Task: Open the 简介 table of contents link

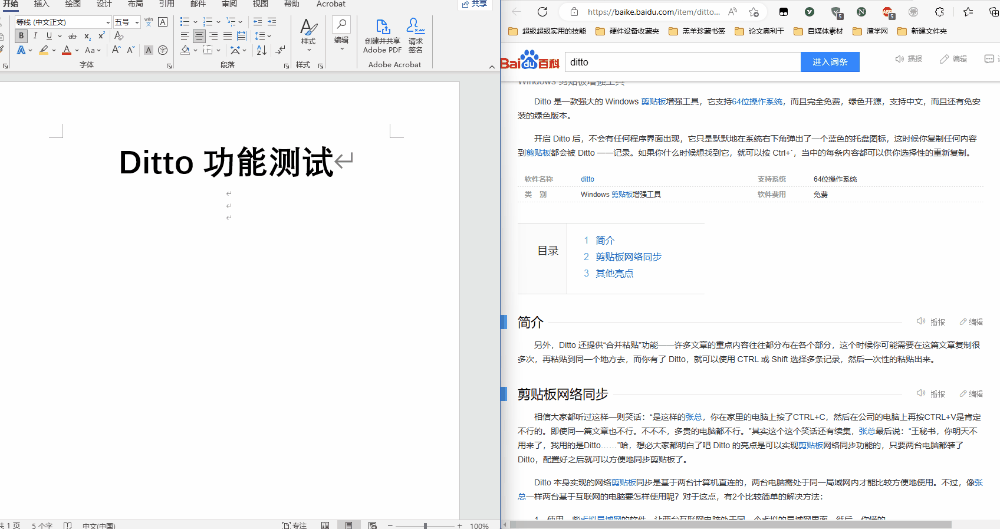Action: click(x=605, y=241)
